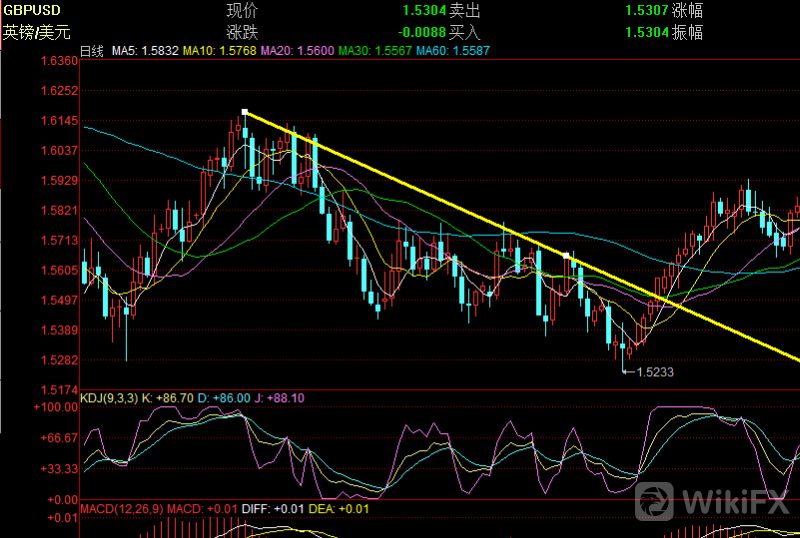Select the trendline start handle at the peak
The width and height of the screenshot is (800, 538).
(x=244, y=112)
